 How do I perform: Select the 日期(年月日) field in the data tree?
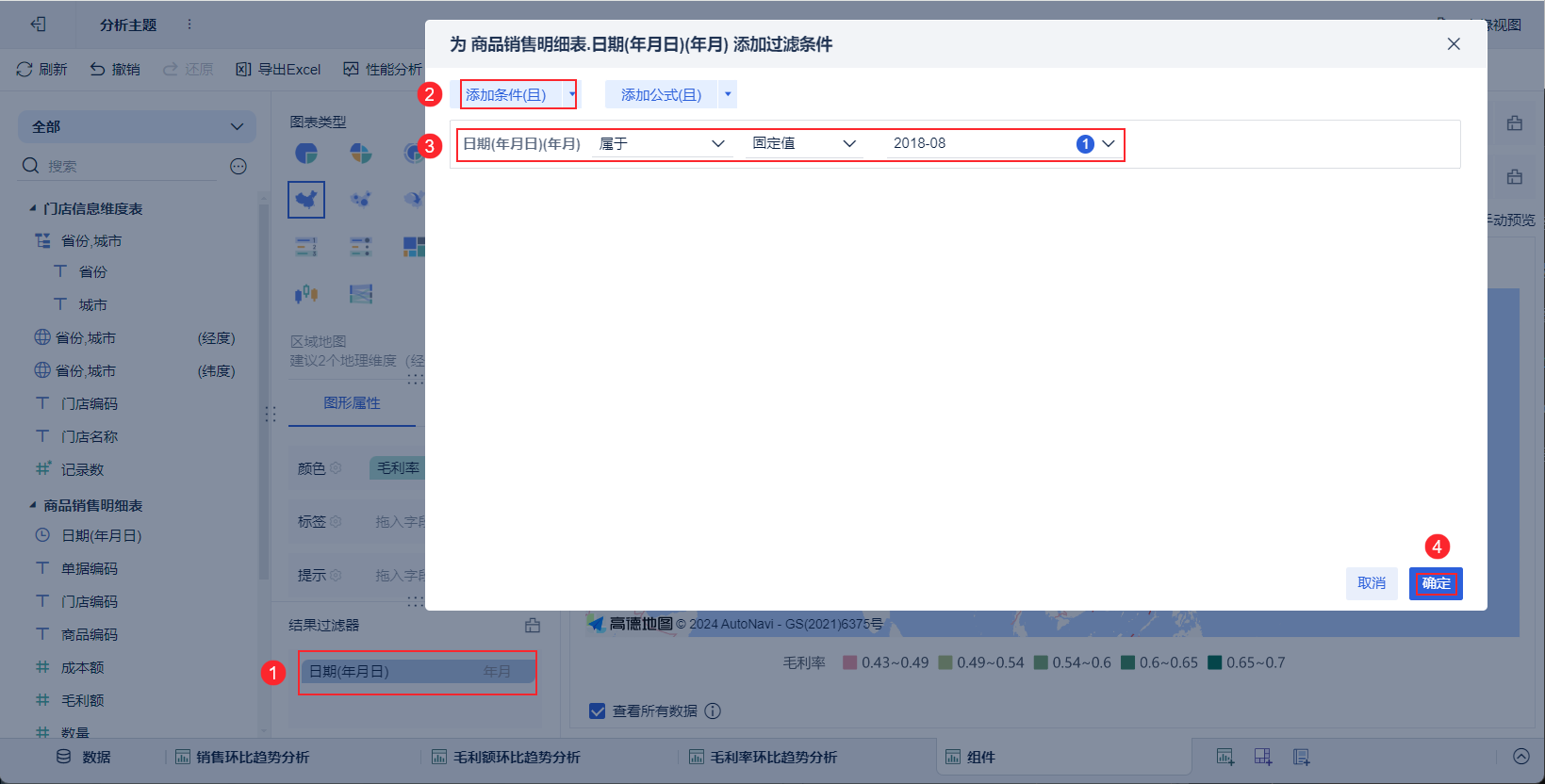coord(101,535)
